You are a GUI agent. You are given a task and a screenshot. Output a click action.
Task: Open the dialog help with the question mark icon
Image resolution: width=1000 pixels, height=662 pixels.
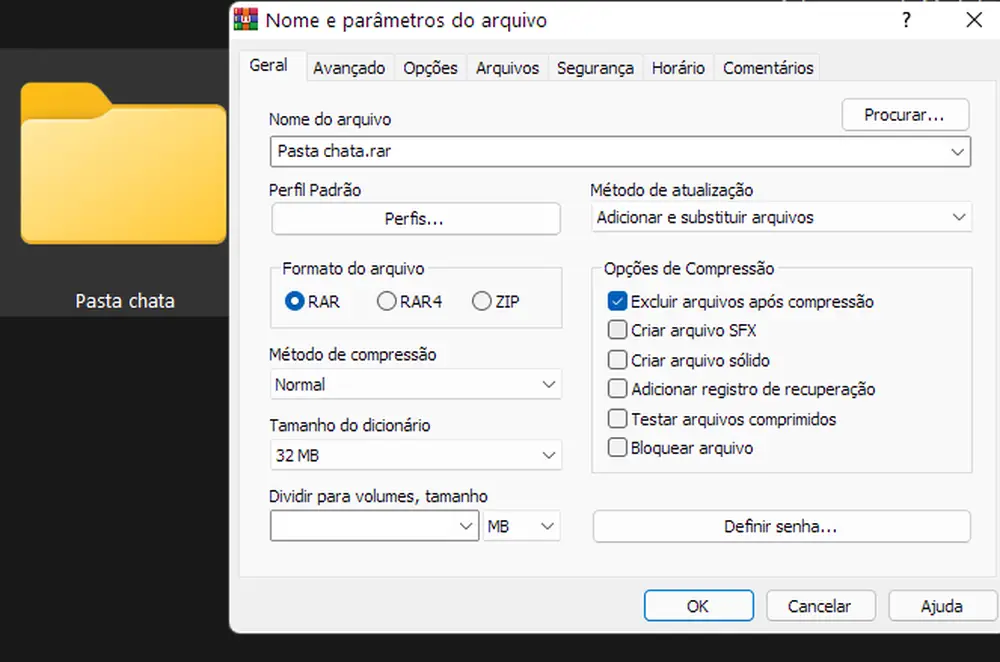tap(906, 19)
